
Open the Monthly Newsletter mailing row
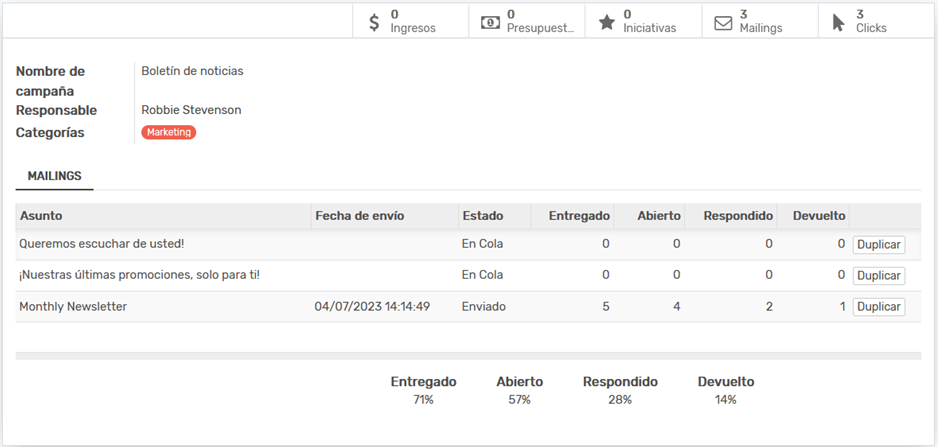[73, 307]
